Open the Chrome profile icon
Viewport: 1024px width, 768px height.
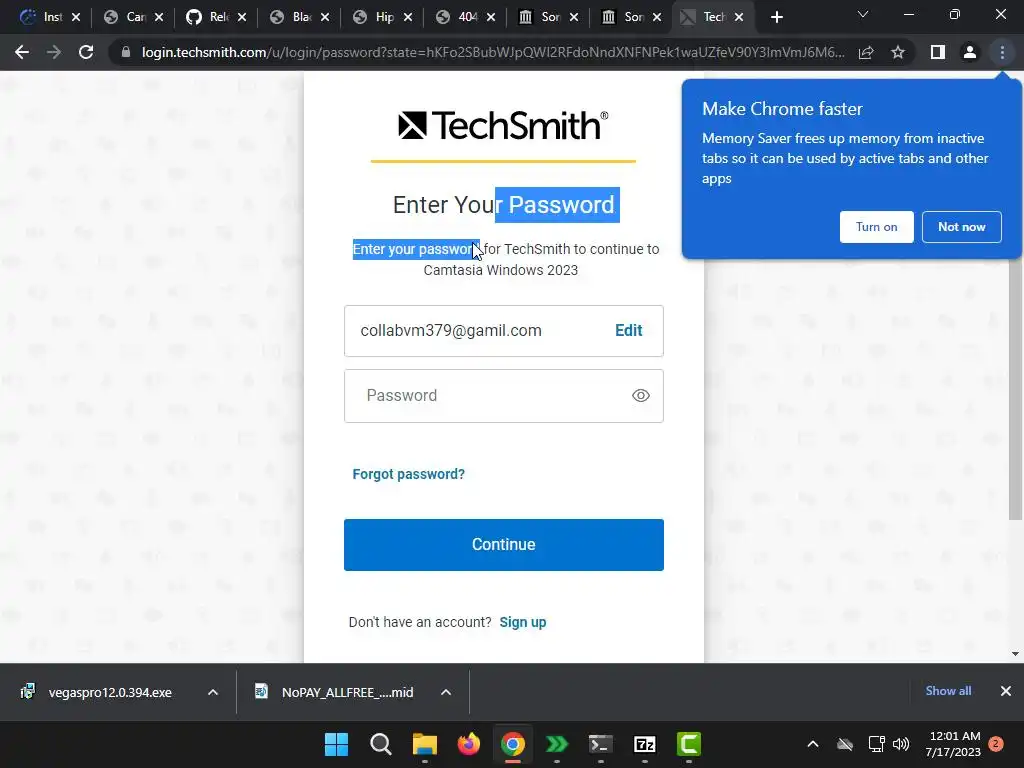pos(970,52)
